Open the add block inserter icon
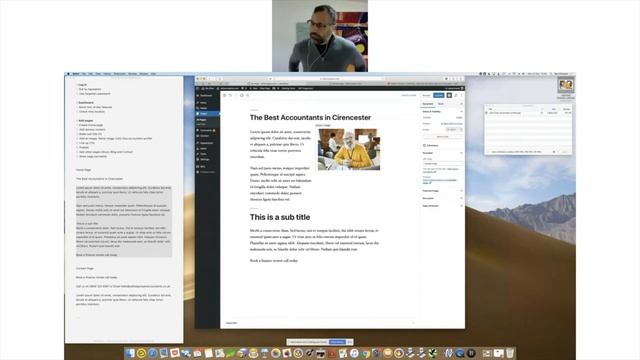Screen dimensions: 640x360 coord(224,95)
